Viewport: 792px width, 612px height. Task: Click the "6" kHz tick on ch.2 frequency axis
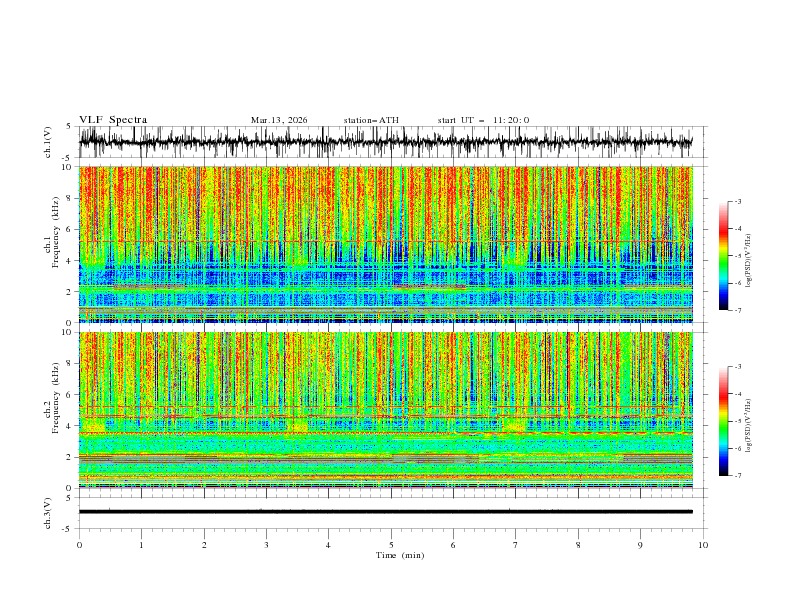[x=70, y=395]
